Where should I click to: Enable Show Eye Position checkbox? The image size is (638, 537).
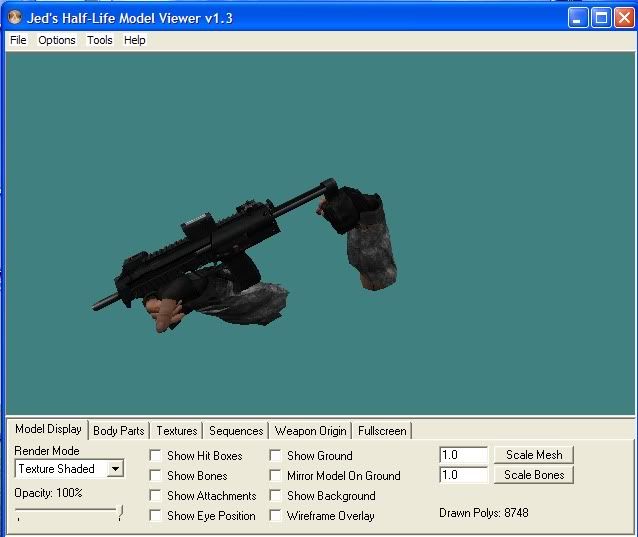click(155, 515)
